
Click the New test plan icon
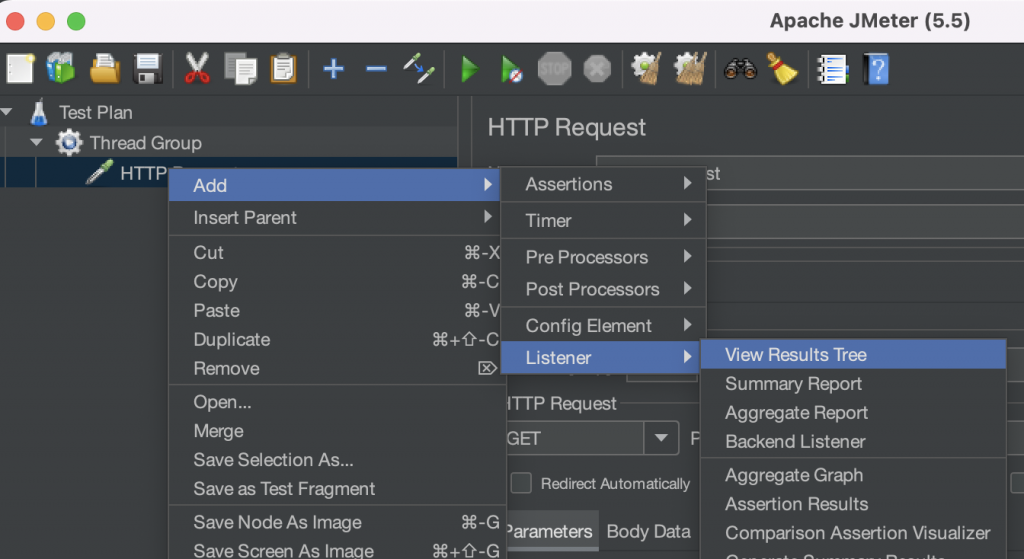click(20, 69)
